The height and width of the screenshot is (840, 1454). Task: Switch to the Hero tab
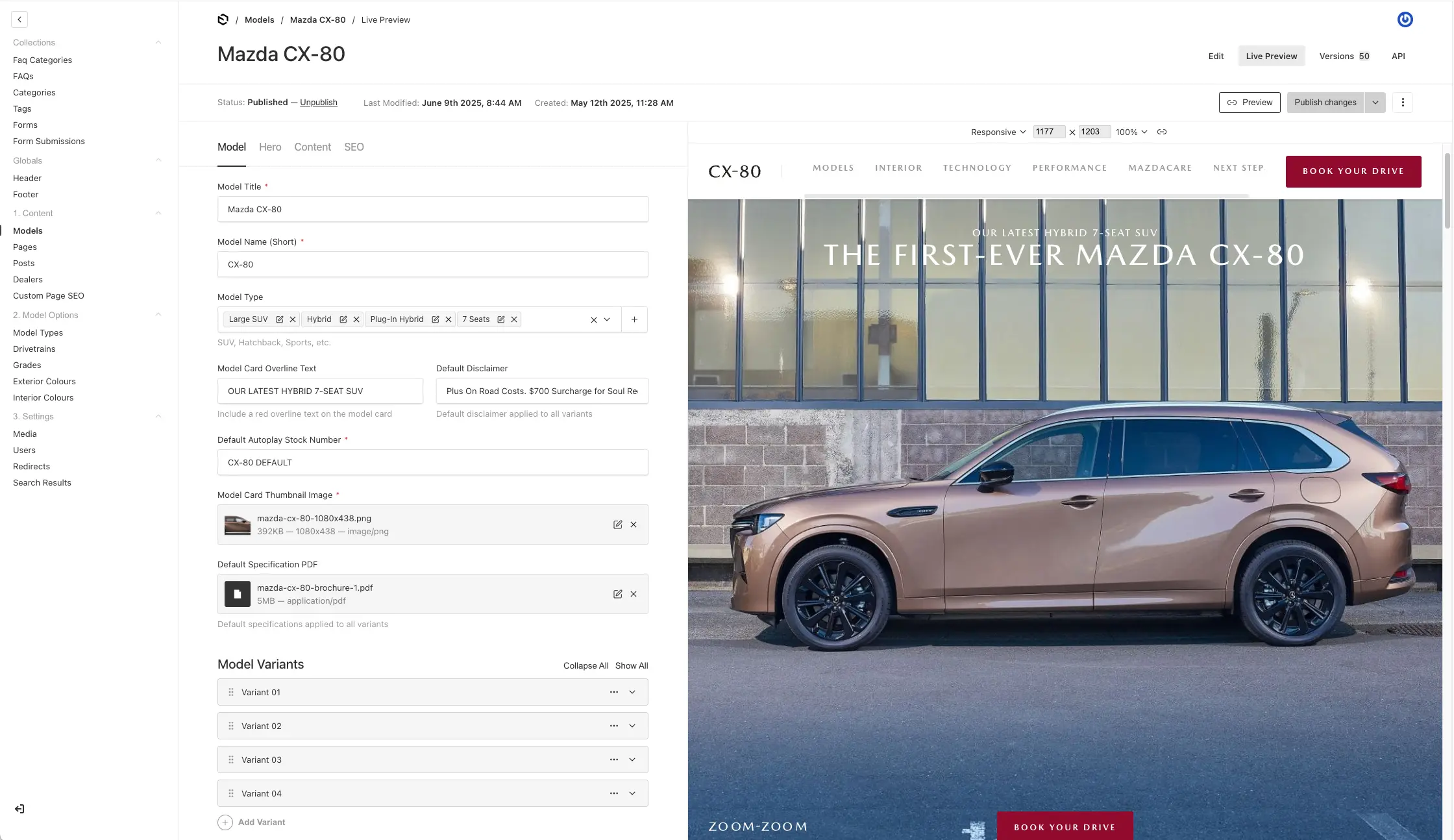pos(270,147)
